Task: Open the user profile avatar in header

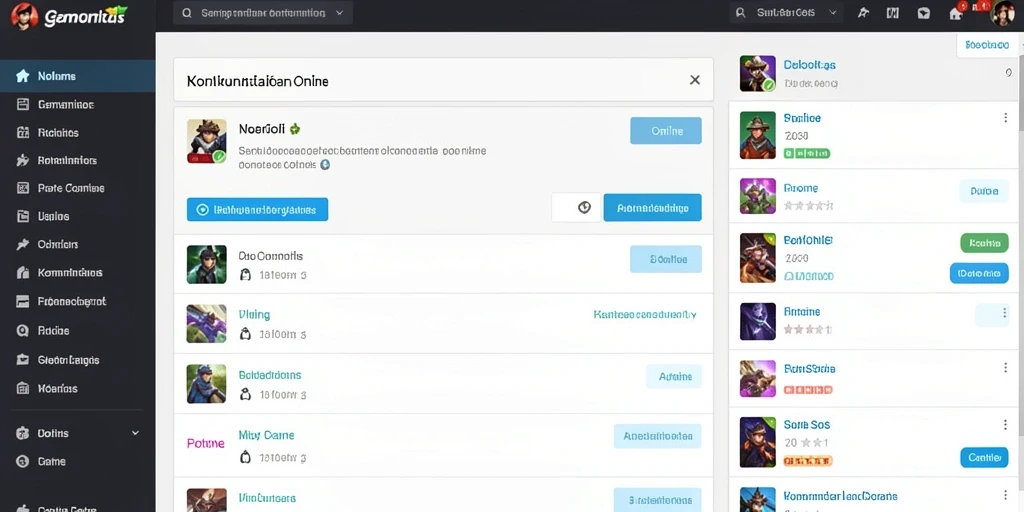Action: coord(1002,13)
